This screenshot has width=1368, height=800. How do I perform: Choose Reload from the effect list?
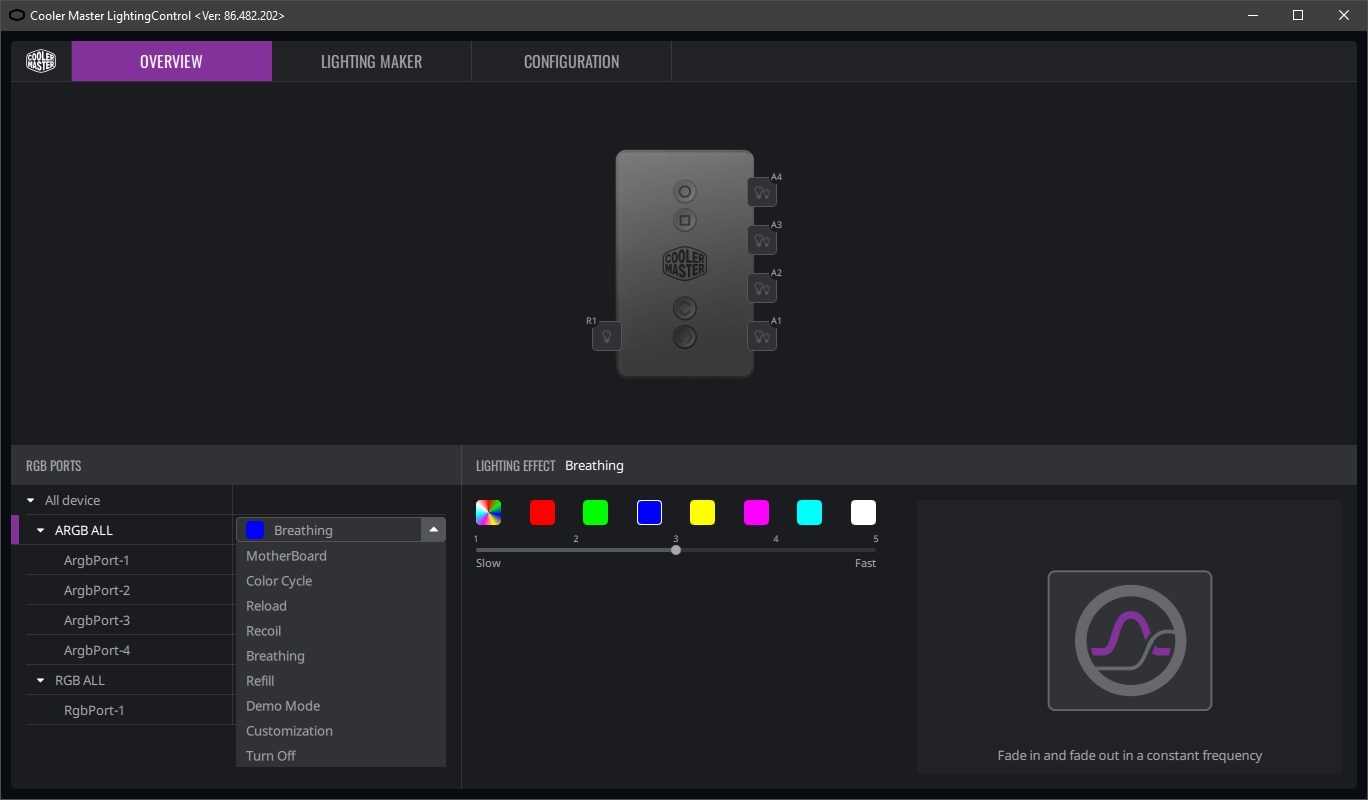coord(341,606)
